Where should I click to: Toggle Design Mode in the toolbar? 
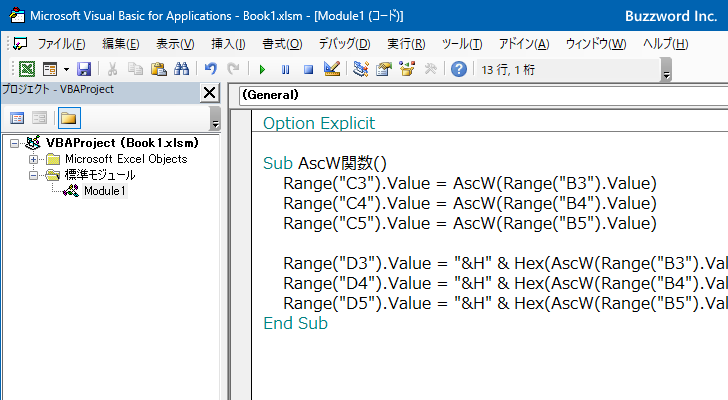[x=332, y=69]
